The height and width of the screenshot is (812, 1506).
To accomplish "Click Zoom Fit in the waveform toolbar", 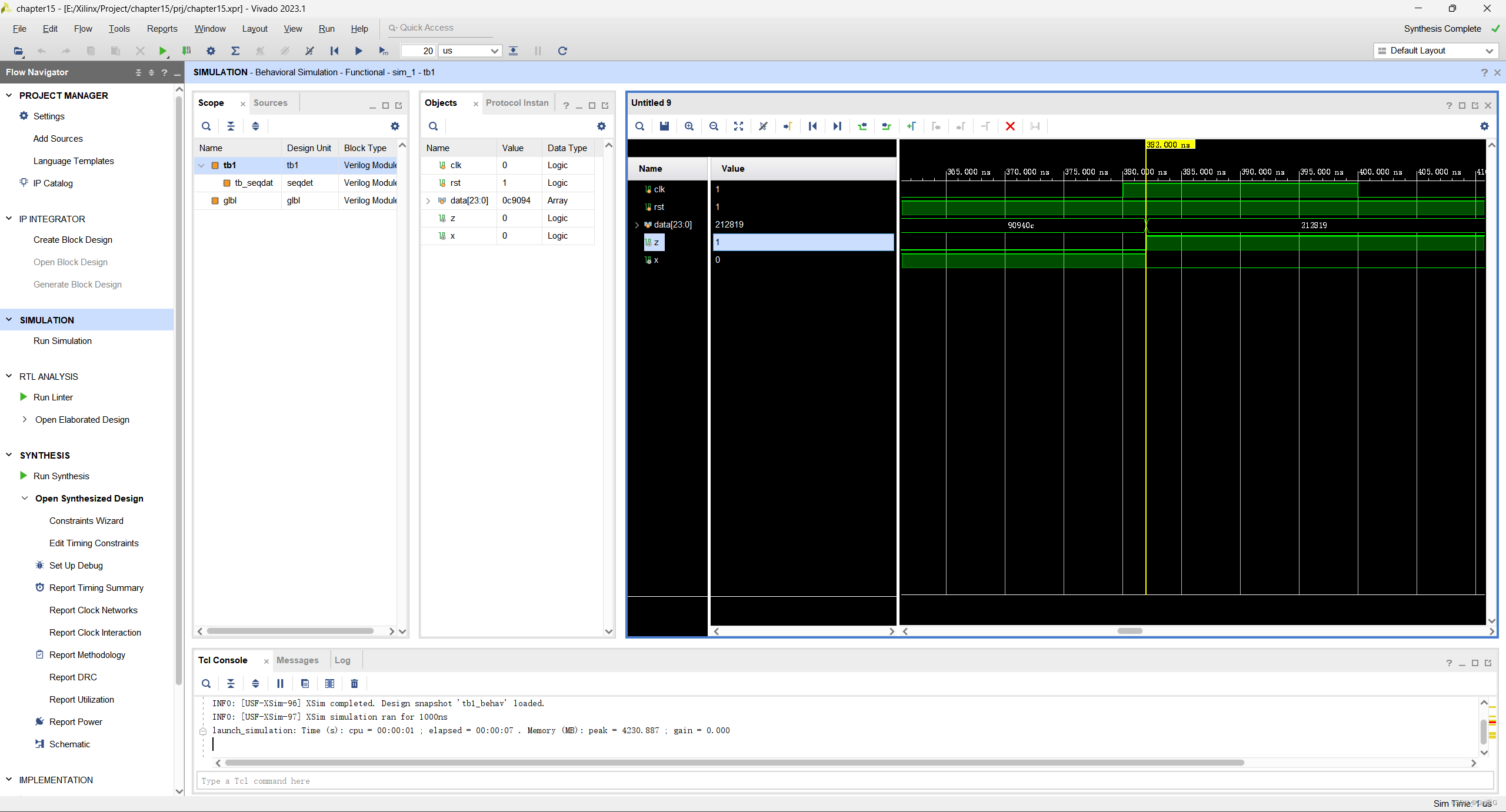I will click(x=738, y=126).
